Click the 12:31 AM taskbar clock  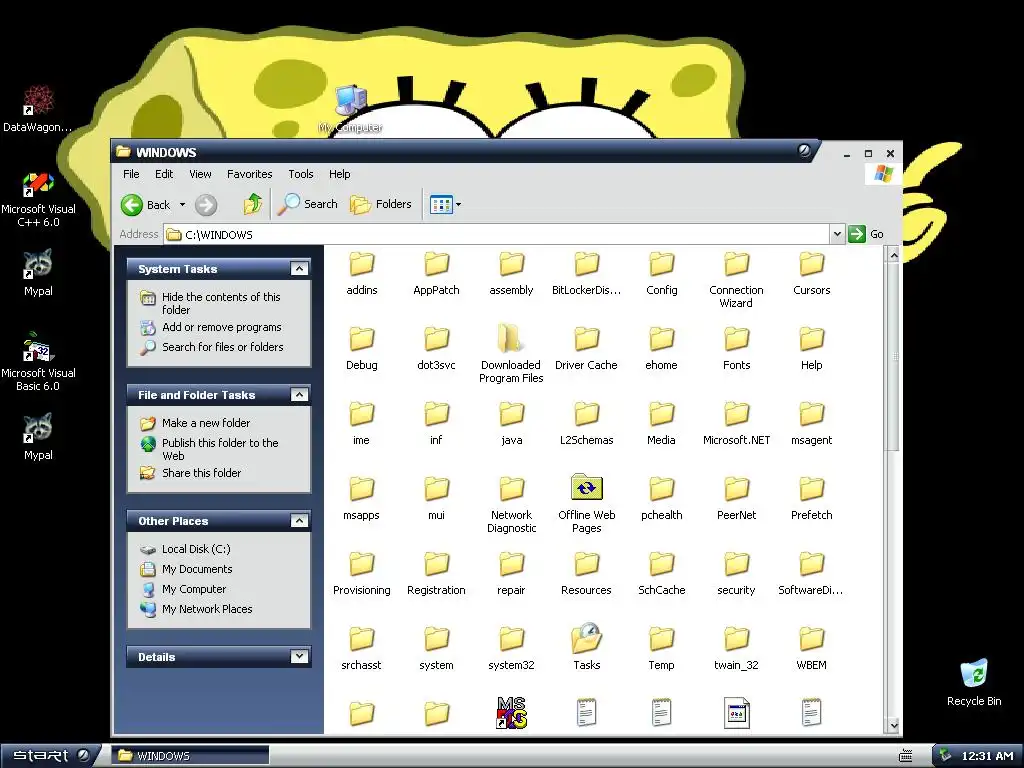pos(987,756)
